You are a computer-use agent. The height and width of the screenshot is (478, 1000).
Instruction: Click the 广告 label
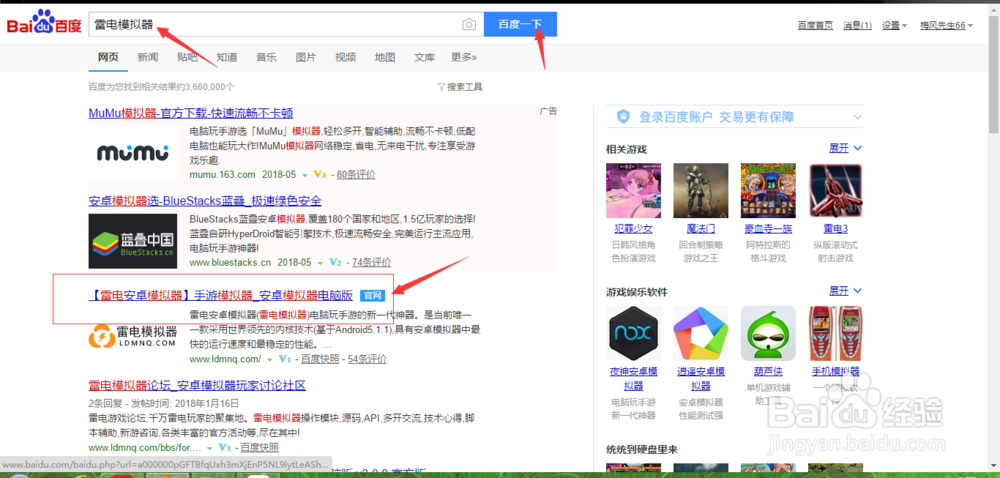pyautogui.click(x=548, y=110)
